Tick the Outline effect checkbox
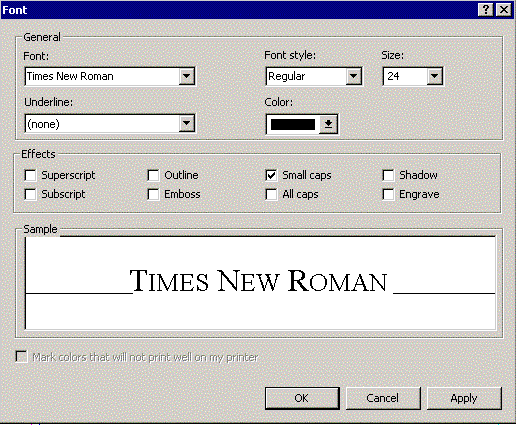This screenshot has height=425, width=516. click(x=153, y=175)
